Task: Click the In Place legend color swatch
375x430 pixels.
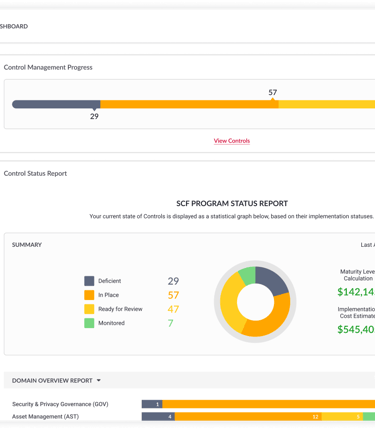Action: coord(89,295)
